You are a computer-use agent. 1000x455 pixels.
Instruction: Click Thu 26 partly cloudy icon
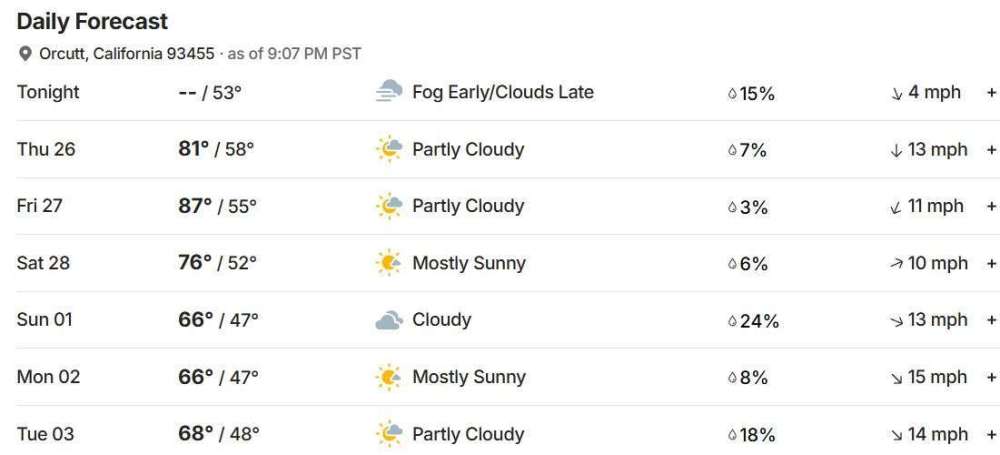(x=388, y=150)
